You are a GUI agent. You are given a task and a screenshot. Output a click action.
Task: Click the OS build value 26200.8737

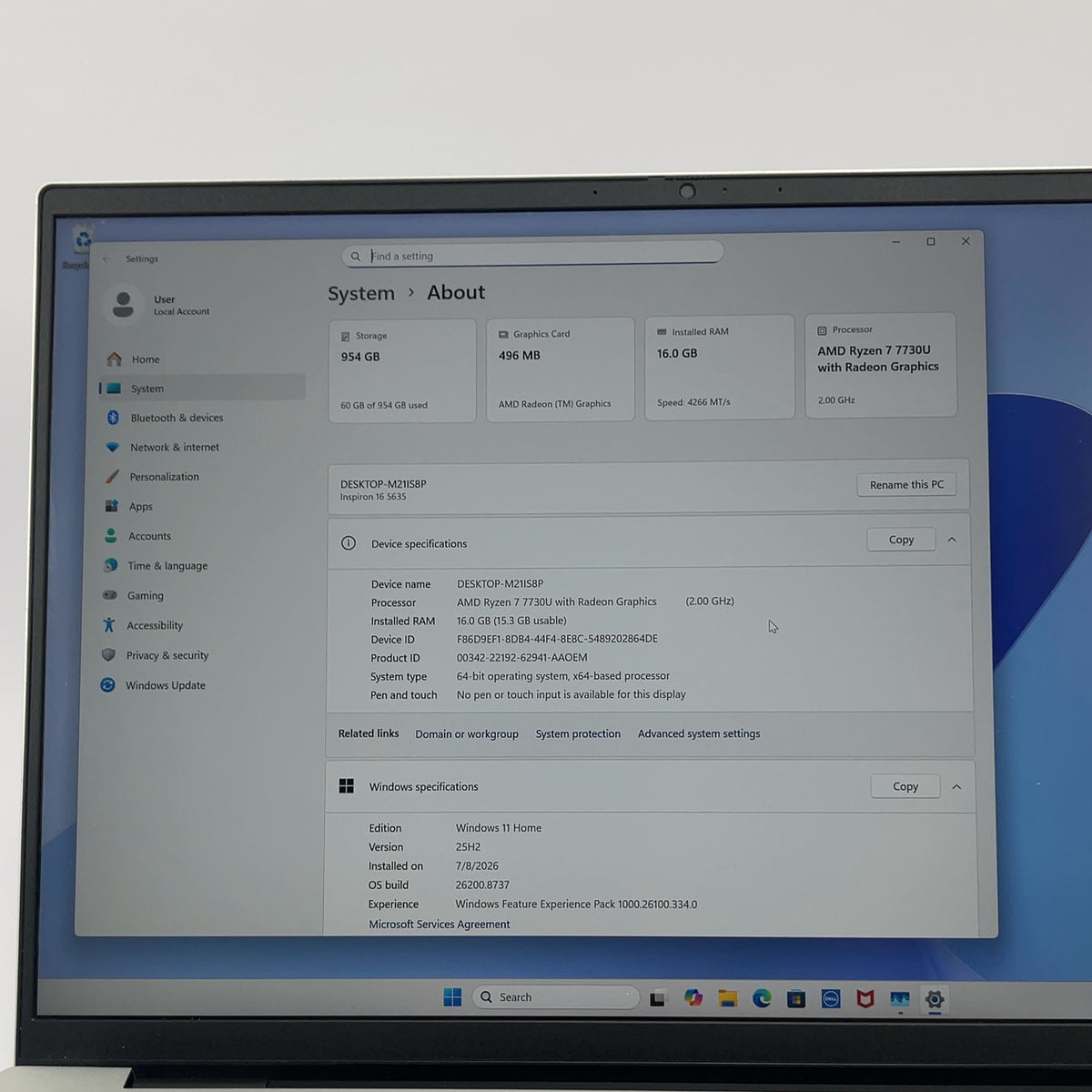[482, 885]
